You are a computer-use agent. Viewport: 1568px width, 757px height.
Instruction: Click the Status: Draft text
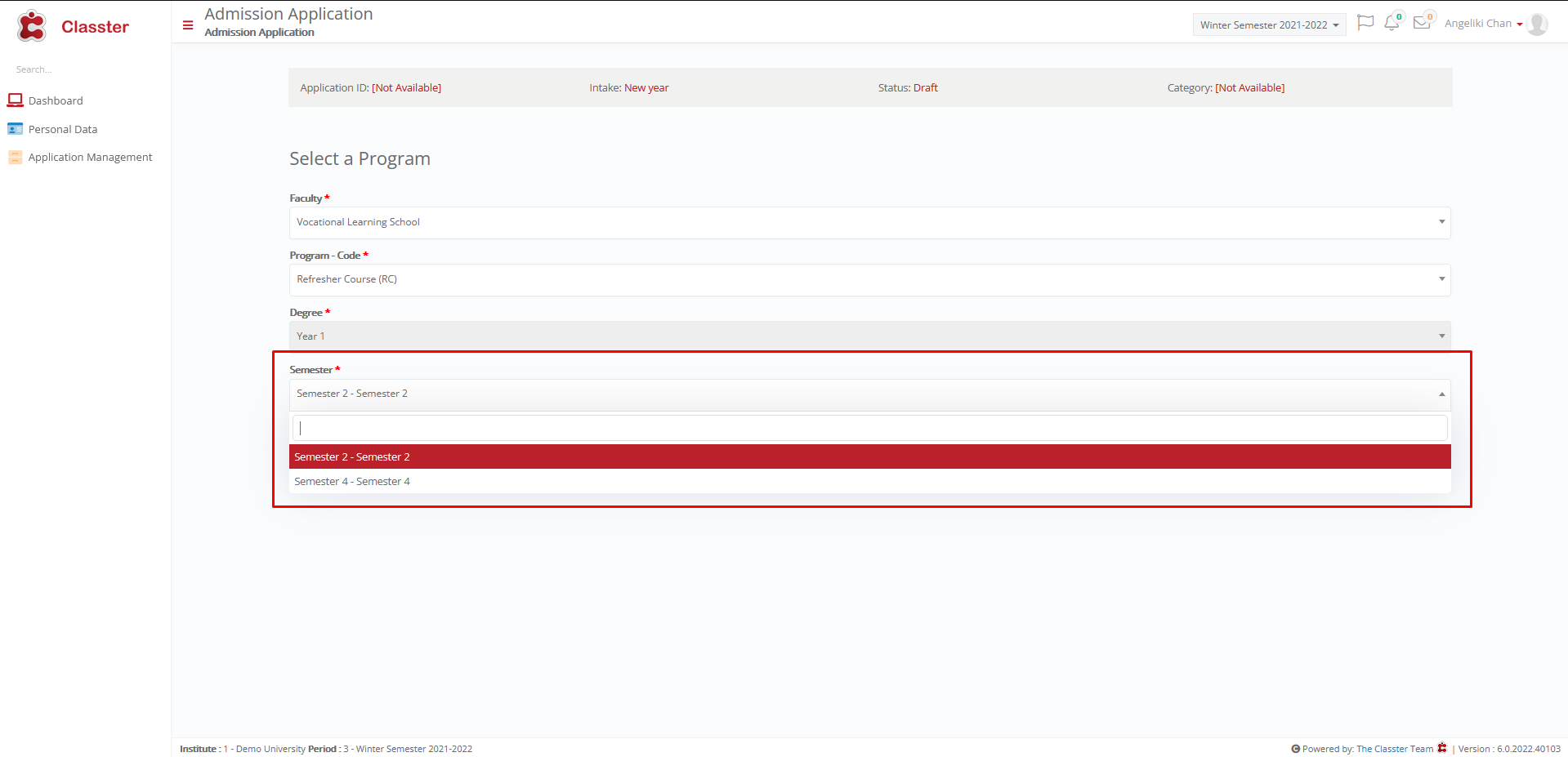pos(908,87)
